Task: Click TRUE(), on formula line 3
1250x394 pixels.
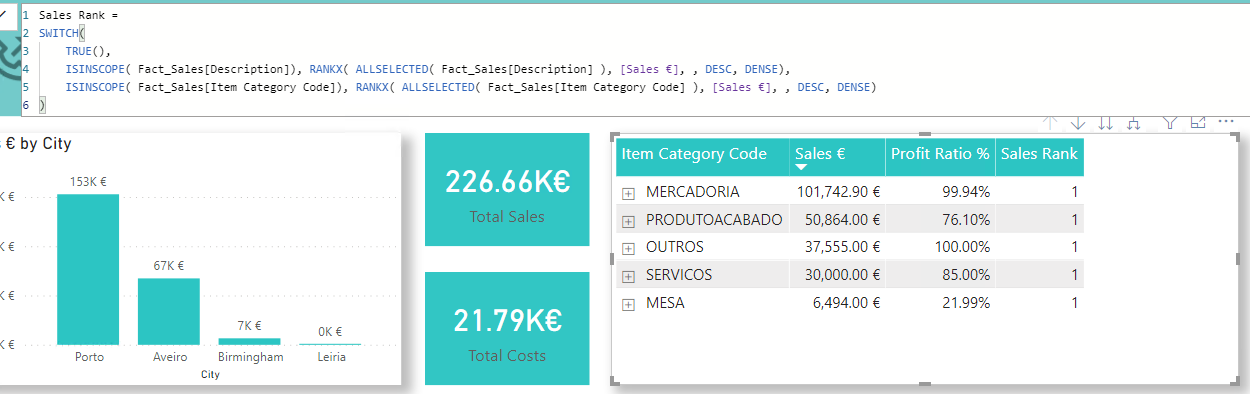Action: [x=89, y=50]
